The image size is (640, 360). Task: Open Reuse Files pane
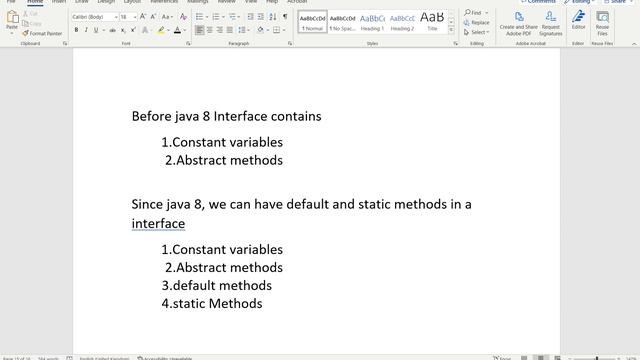pyautogui.click(x=602, y=23)
